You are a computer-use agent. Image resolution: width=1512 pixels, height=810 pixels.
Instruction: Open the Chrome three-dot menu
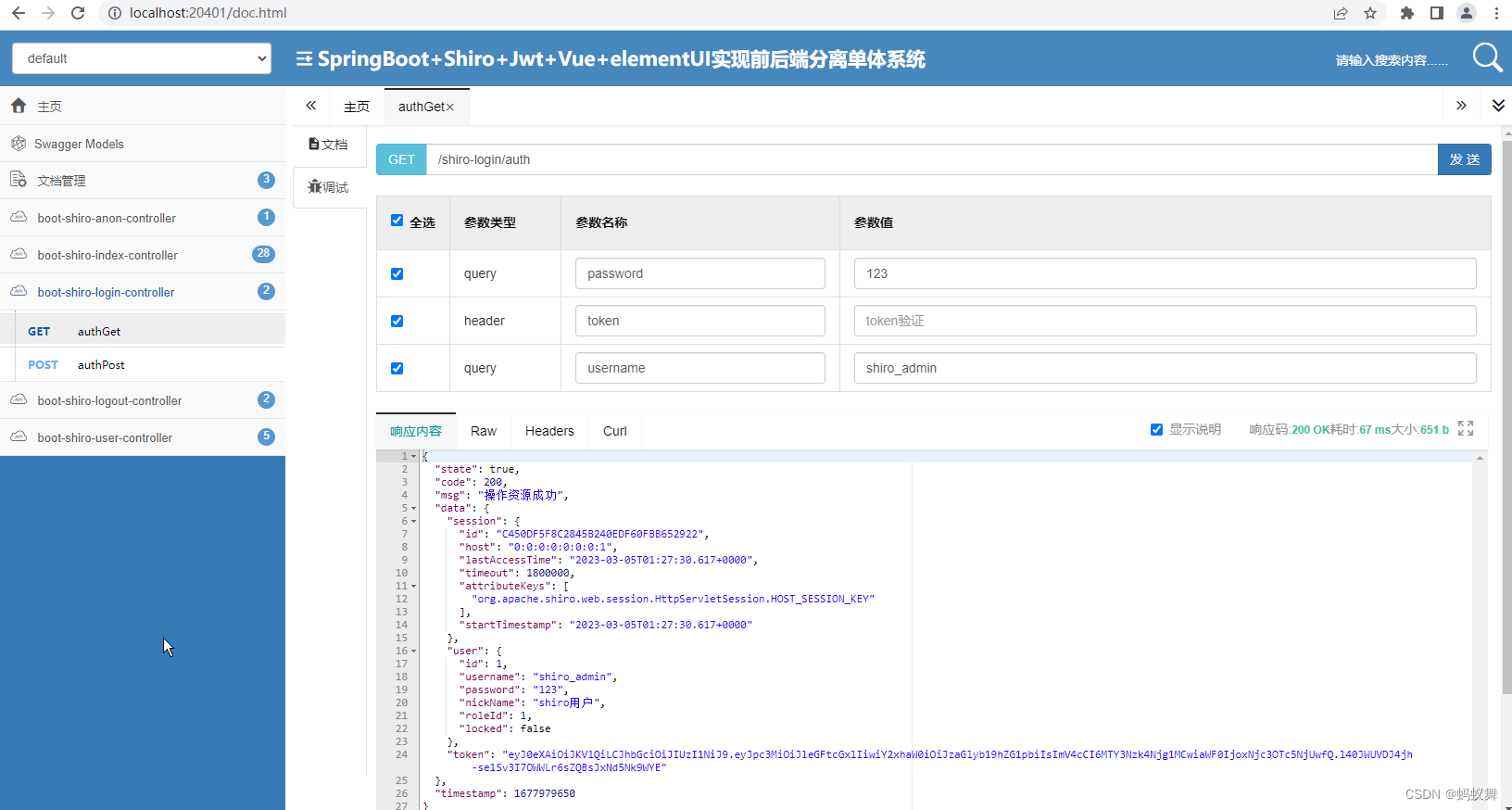click(x=1496, y=13)
